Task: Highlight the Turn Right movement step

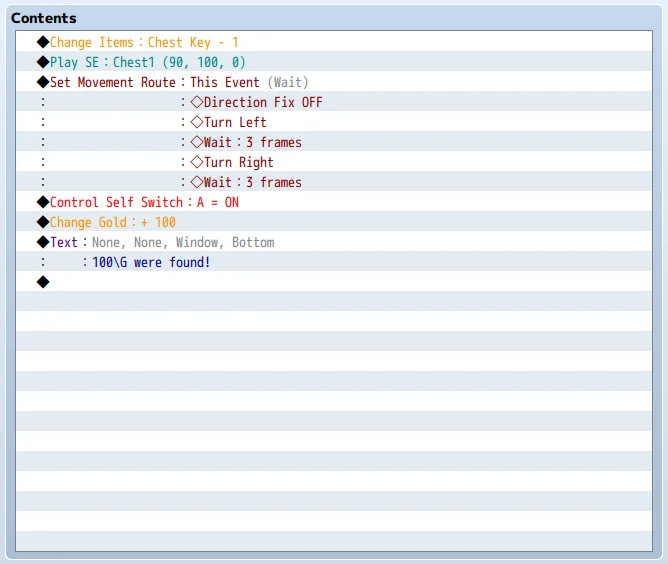Action: [x=238, y=162]
